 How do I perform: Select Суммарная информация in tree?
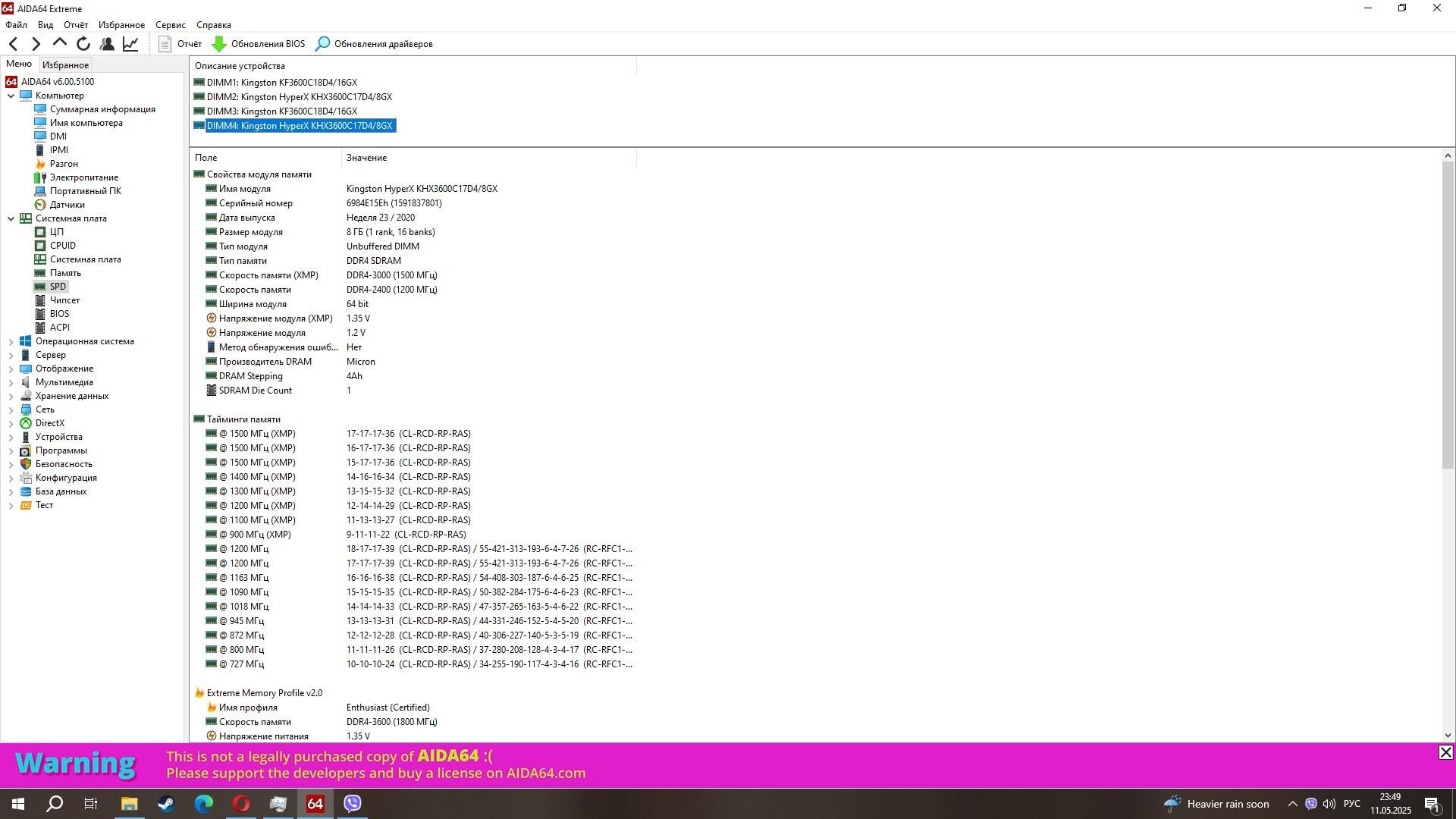click(x=102, y=109)
